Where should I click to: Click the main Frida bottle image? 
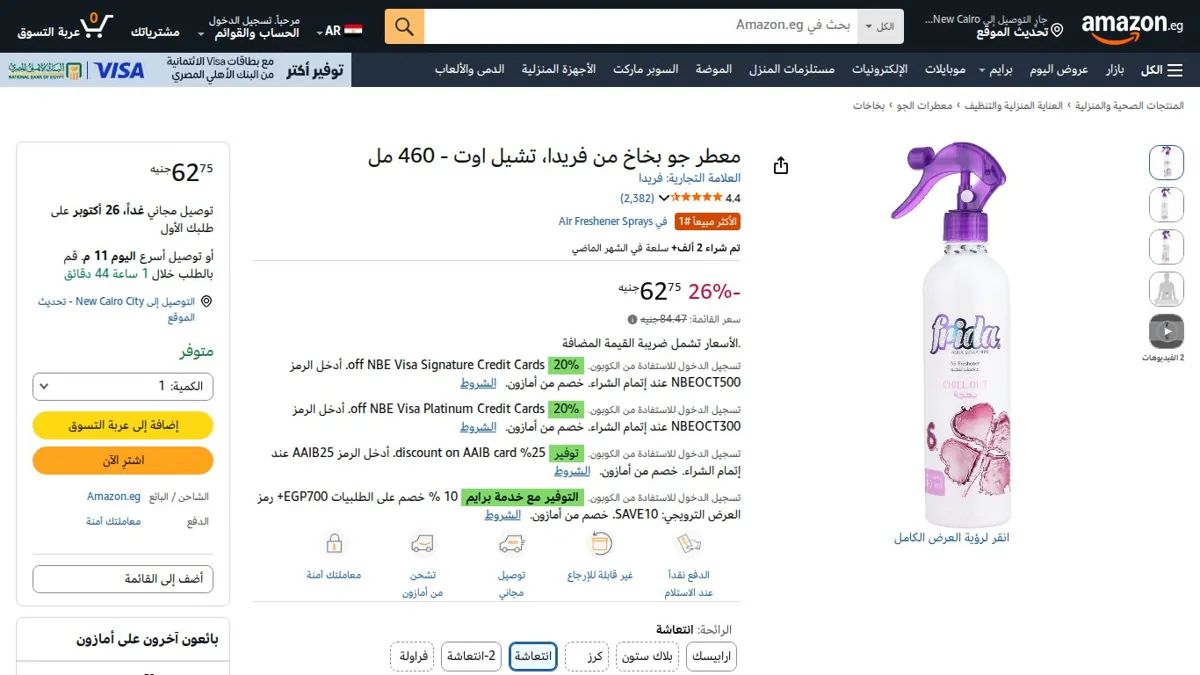point(952,335)
